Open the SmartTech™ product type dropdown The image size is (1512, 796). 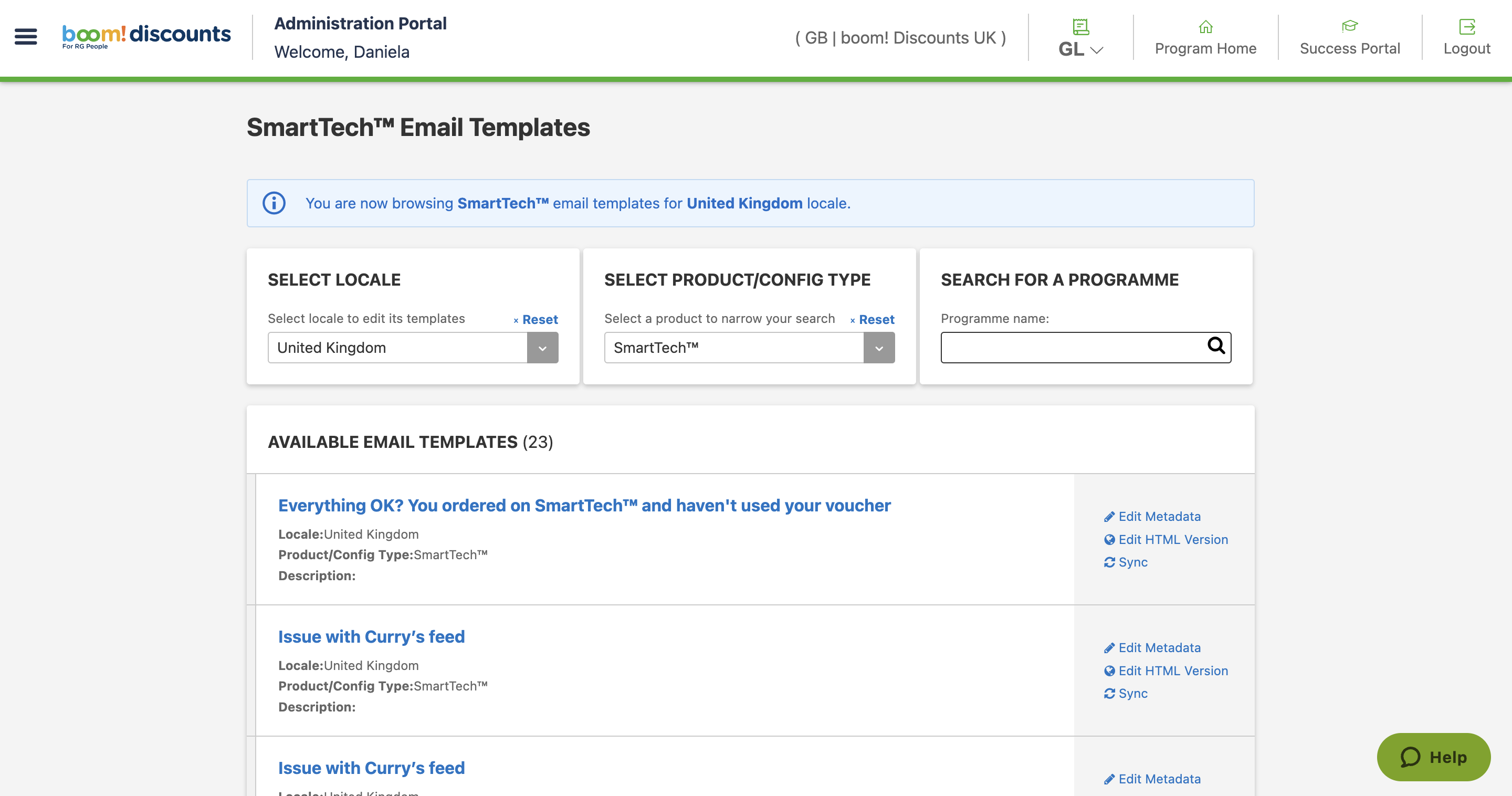coord(749,348)
